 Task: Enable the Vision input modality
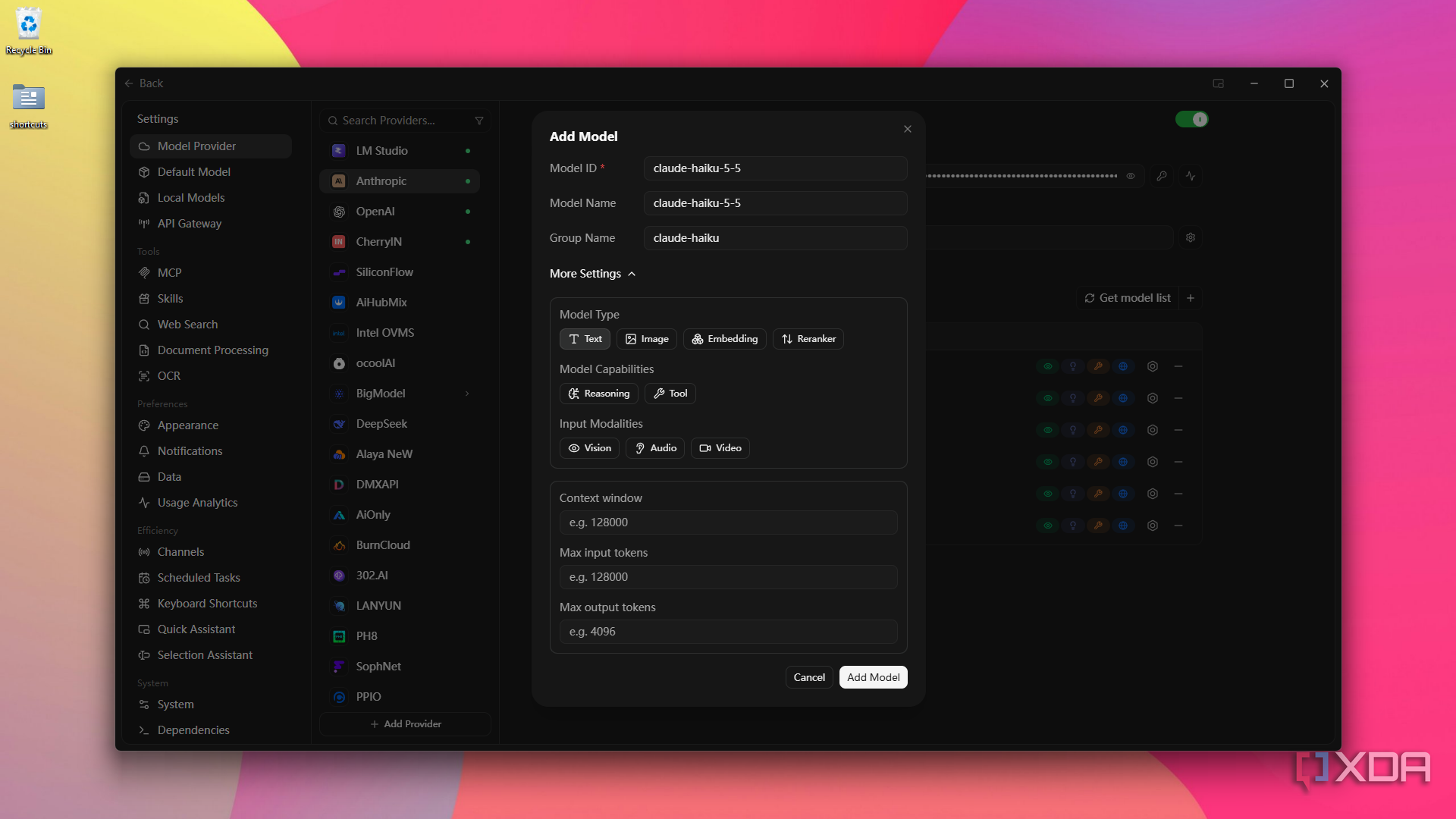[x=590, y=448]
